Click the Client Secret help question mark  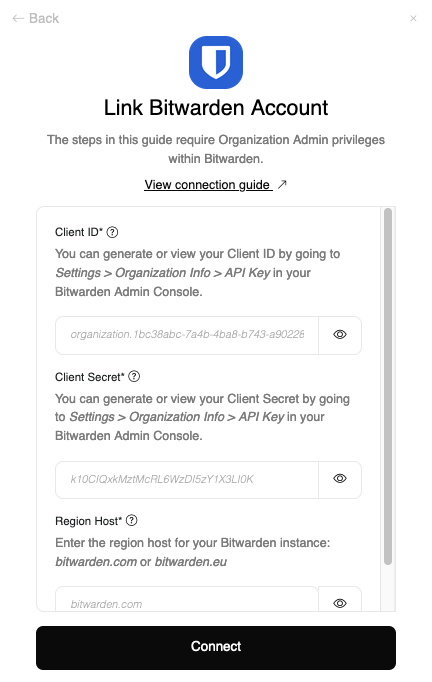[x=134, y=377]
